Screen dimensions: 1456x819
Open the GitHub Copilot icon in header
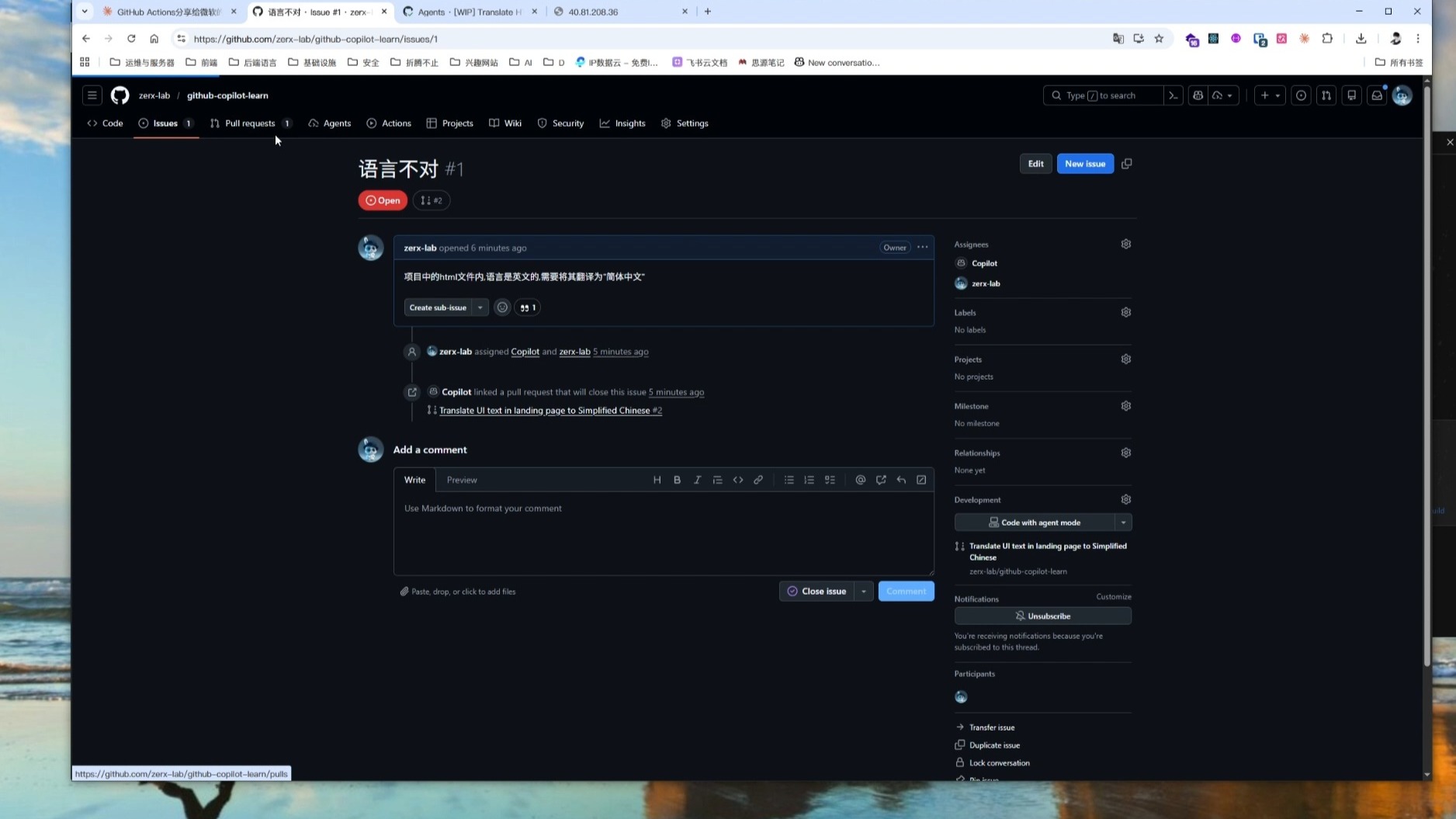(x=1198, y=95)
